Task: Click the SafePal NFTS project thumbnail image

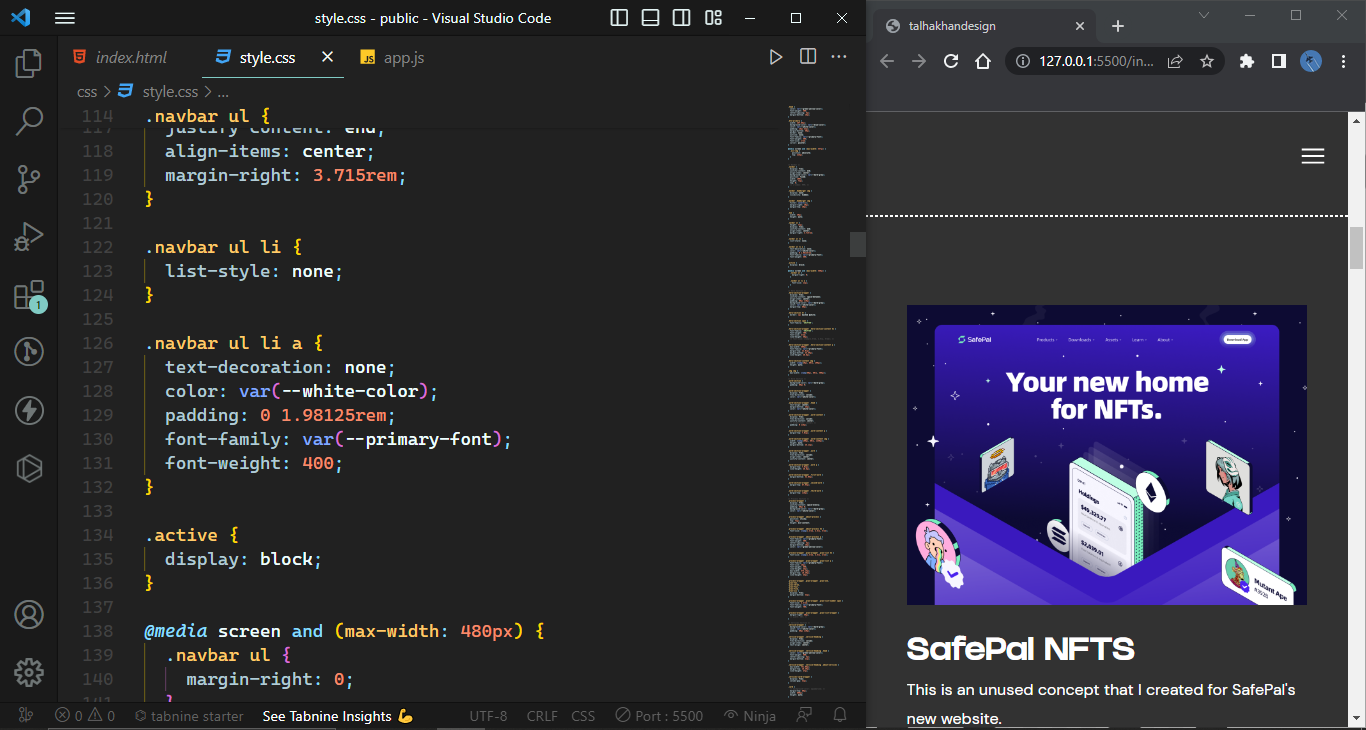Action: (x=1106, y=455)
